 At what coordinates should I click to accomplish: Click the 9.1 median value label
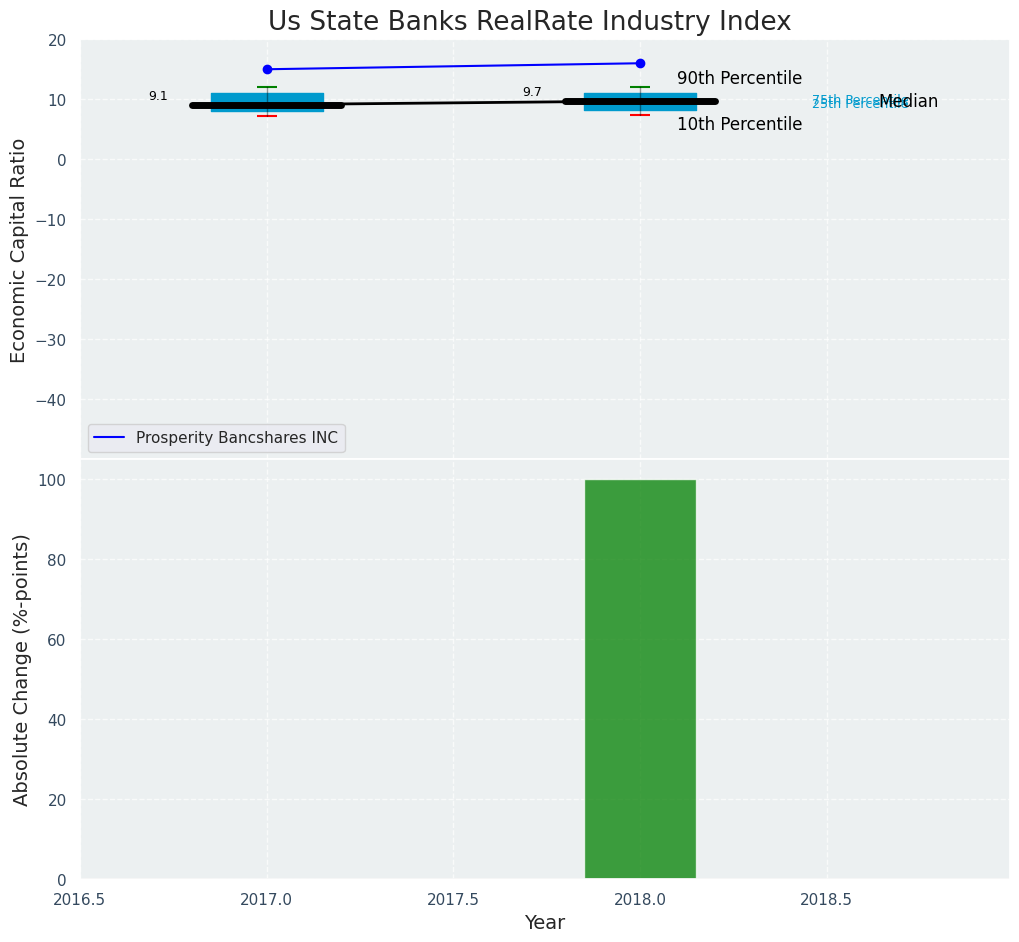coord(158,96)
